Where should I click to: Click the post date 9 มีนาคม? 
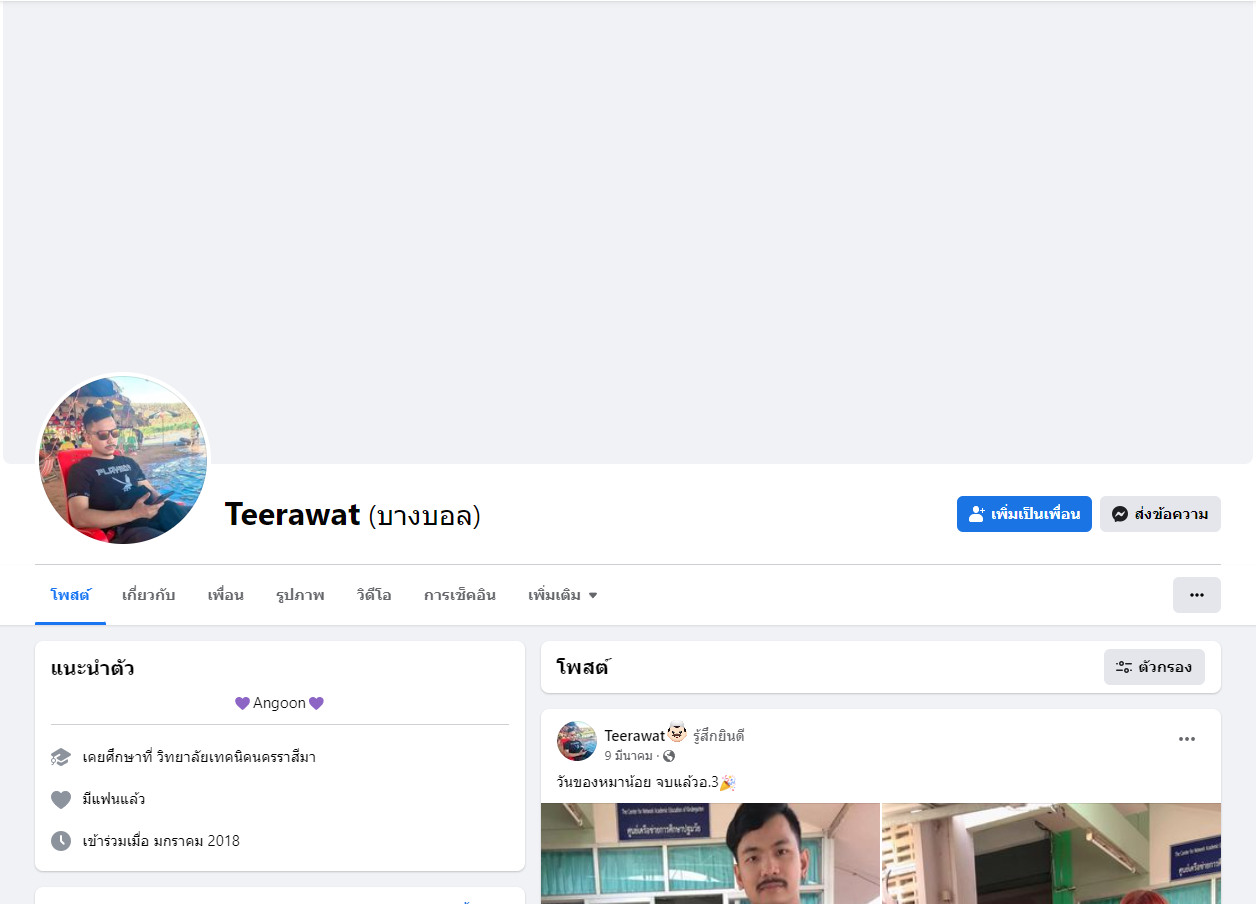pos(628,756)
